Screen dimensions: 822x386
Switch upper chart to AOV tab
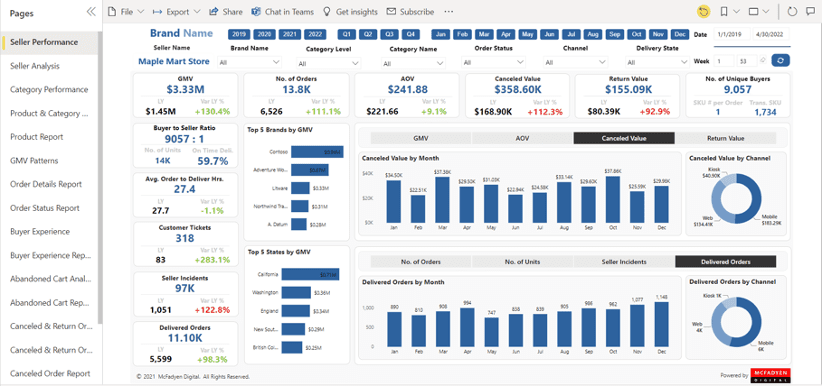pyautogui.click(x=523, y=138)
